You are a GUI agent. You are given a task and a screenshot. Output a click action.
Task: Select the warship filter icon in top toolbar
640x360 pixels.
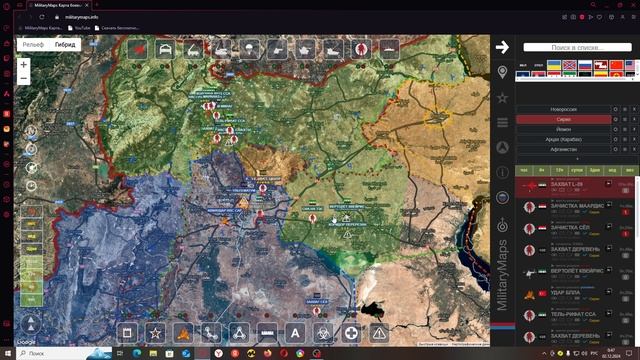[389, 50]
